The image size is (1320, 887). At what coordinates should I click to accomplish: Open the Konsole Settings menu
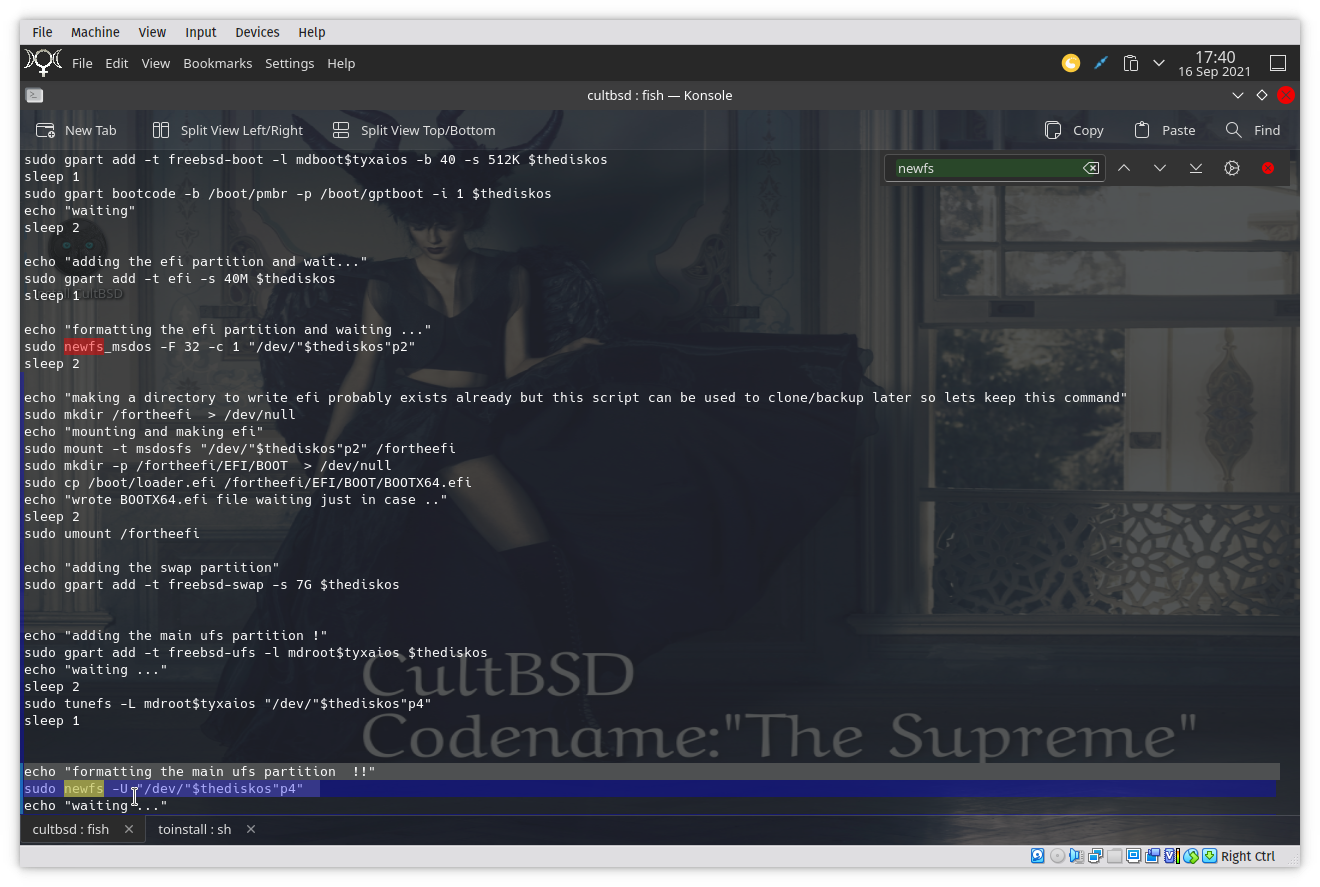(x=289, y=63)
